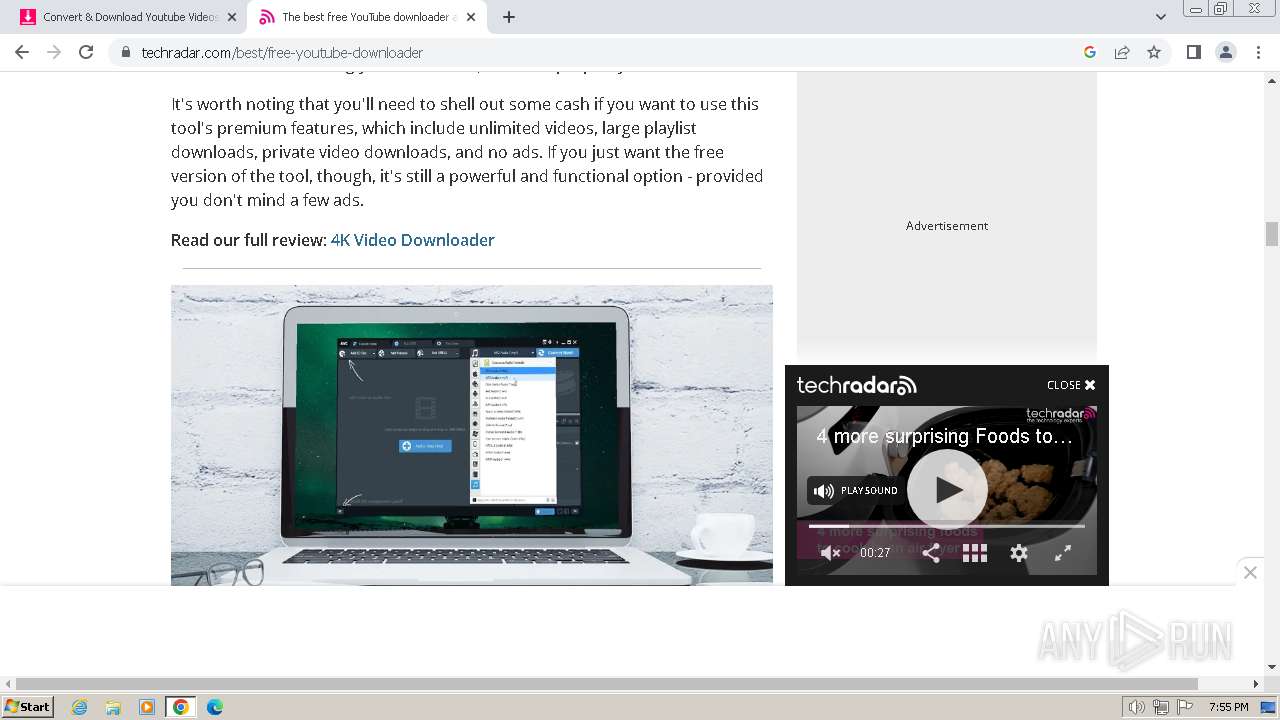Close the floating TechRadar video player
The width and height of the screenshot is (1280, 720).
[1071, 385]
